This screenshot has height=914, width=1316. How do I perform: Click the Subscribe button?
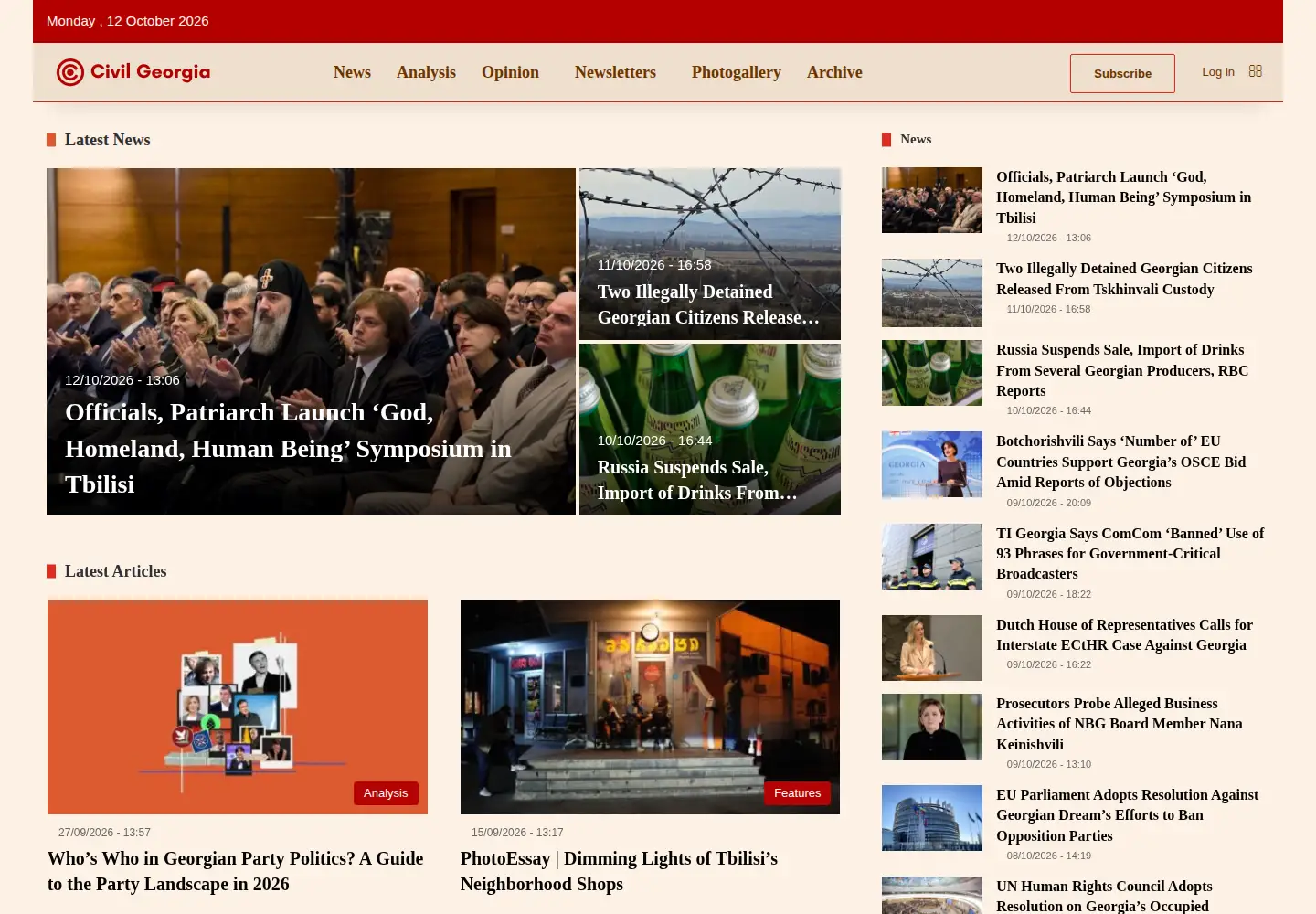coord(1122,73)
